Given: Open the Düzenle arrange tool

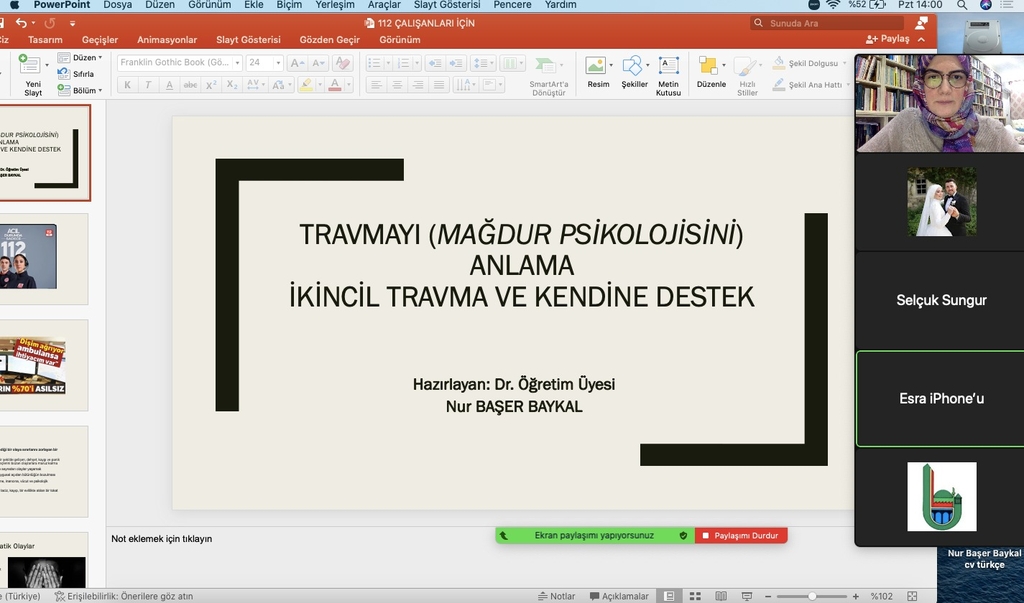Looking at the screenshot, I should [x=711, y=72].
